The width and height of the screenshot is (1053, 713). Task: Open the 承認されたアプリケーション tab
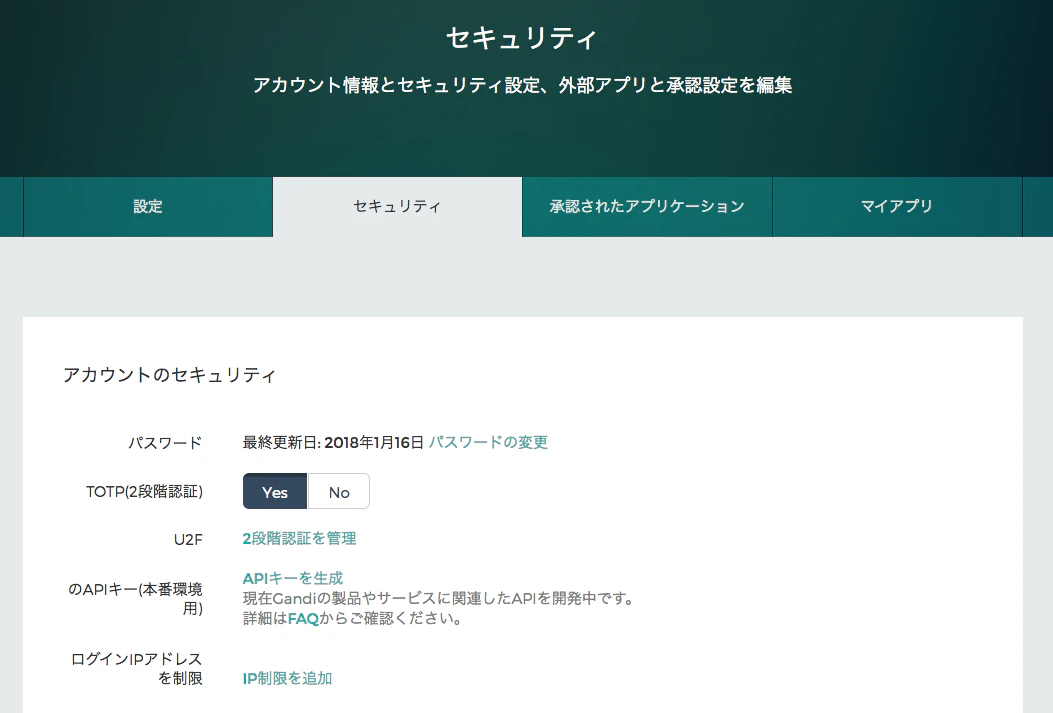pos(646,206)
